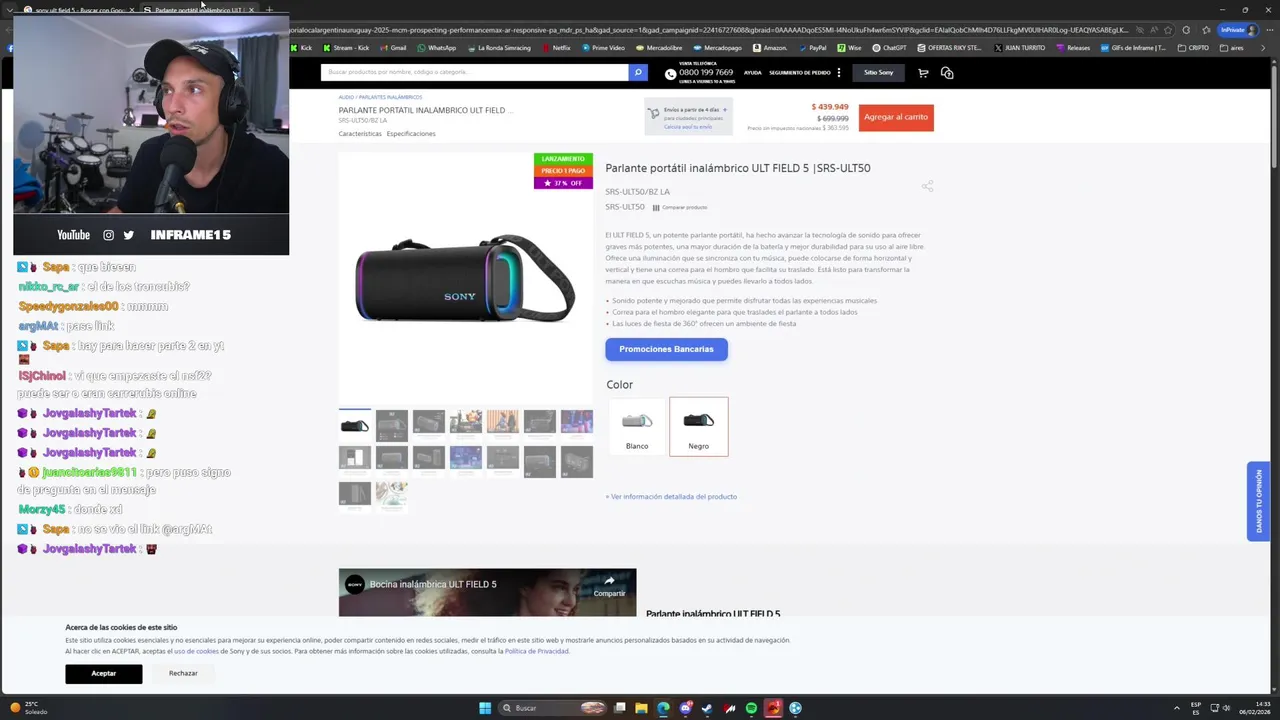Viewport: 1280px width, 720px height.
Task: Open Task View from the taskbar
Action: tap(619, 708)
